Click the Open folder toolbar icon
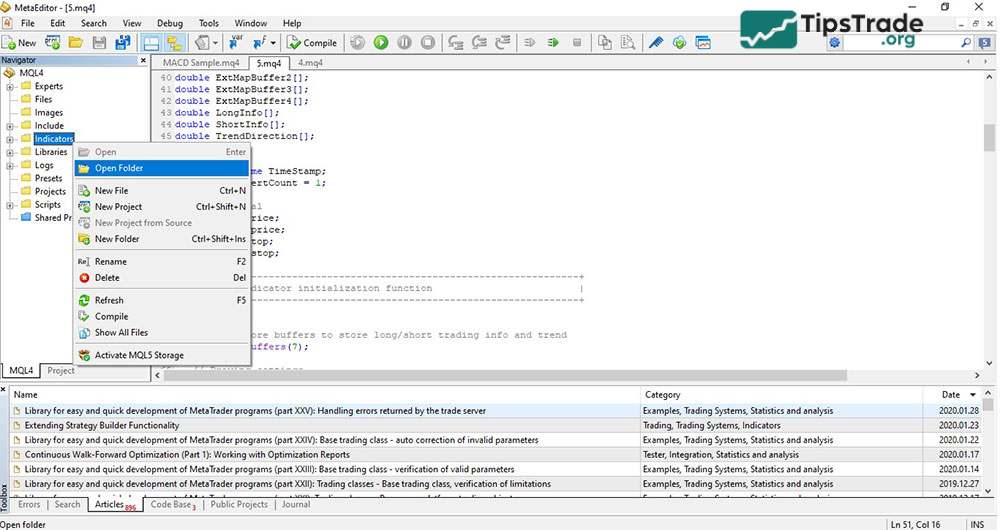This screenshot has height=530, width=1000. click(75, 43)
